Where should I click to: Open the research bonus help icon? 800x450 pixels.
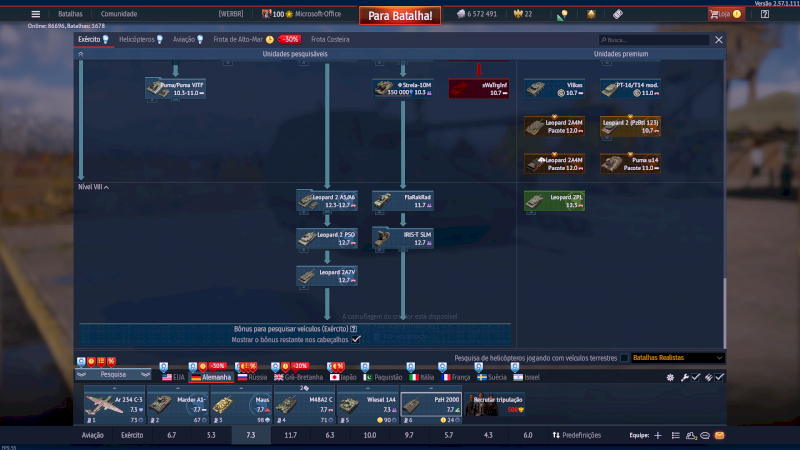(x=354, y=329)
